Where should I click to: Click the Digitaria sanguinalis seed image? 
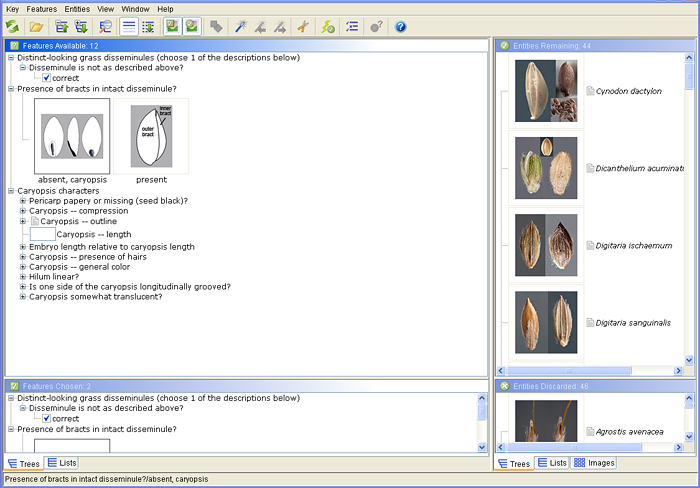(x=546, y=322)
